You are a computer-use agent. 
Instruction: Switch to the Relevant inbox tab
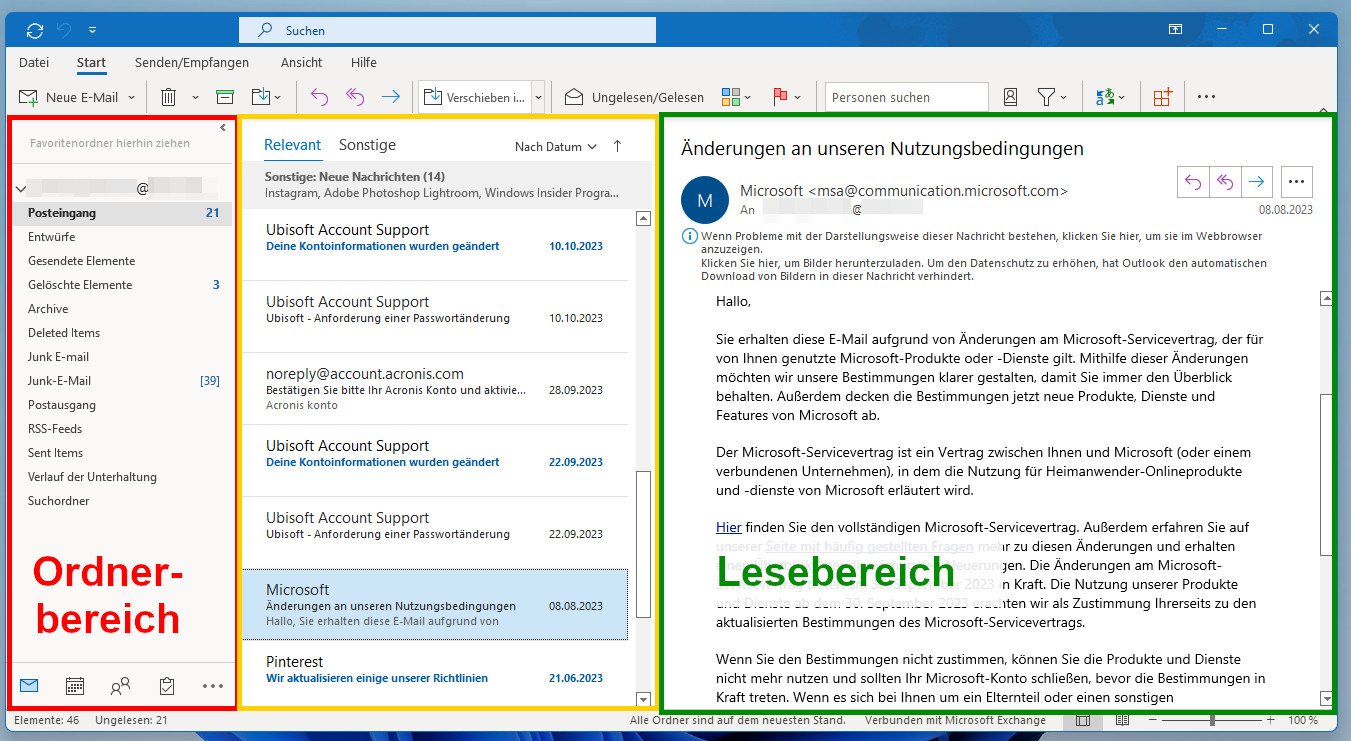click(293, 145)
